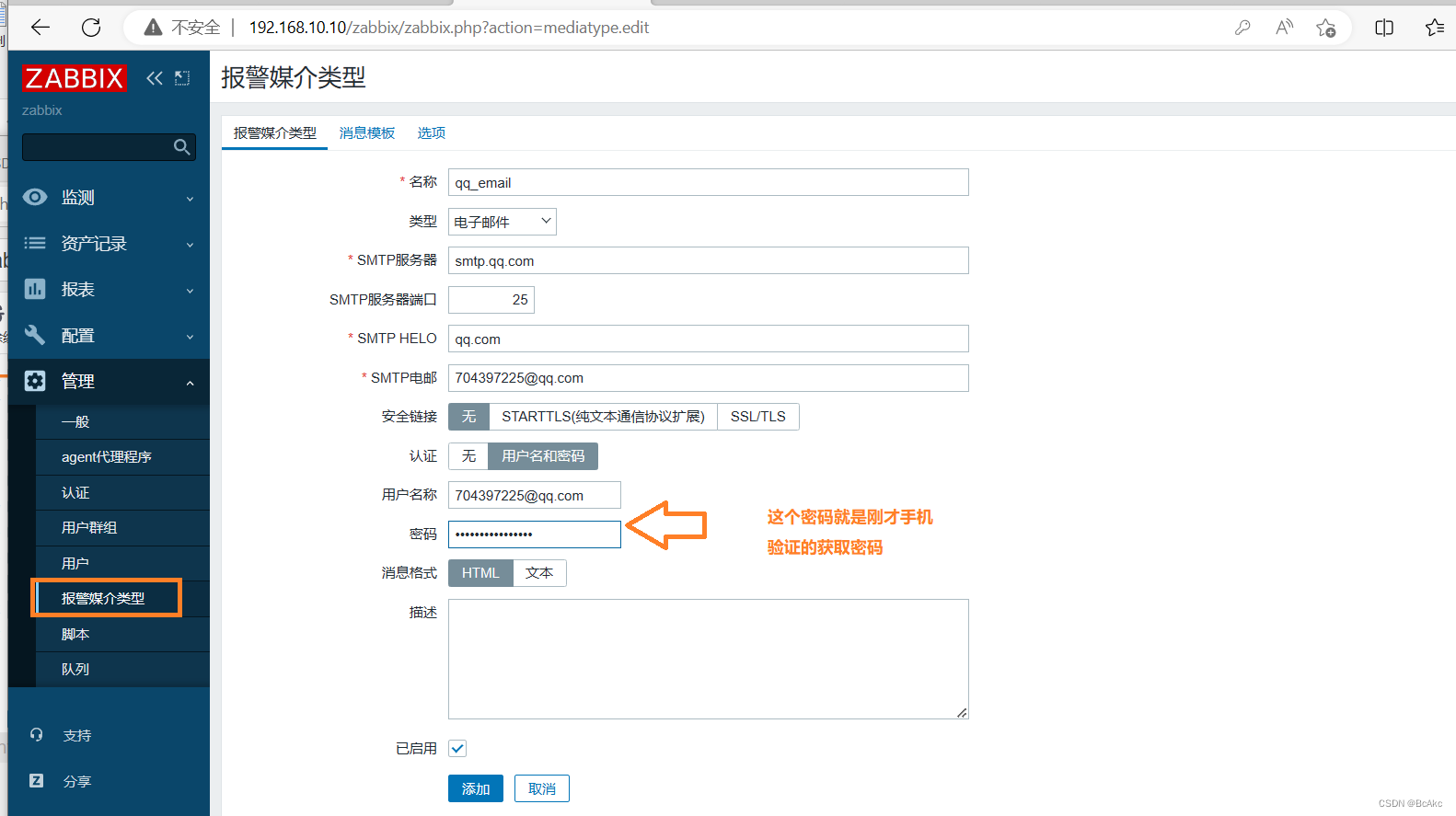Click the administration gear icon
The height and width of the screenshot is (816, 1456).
click(x=35, y=381)
